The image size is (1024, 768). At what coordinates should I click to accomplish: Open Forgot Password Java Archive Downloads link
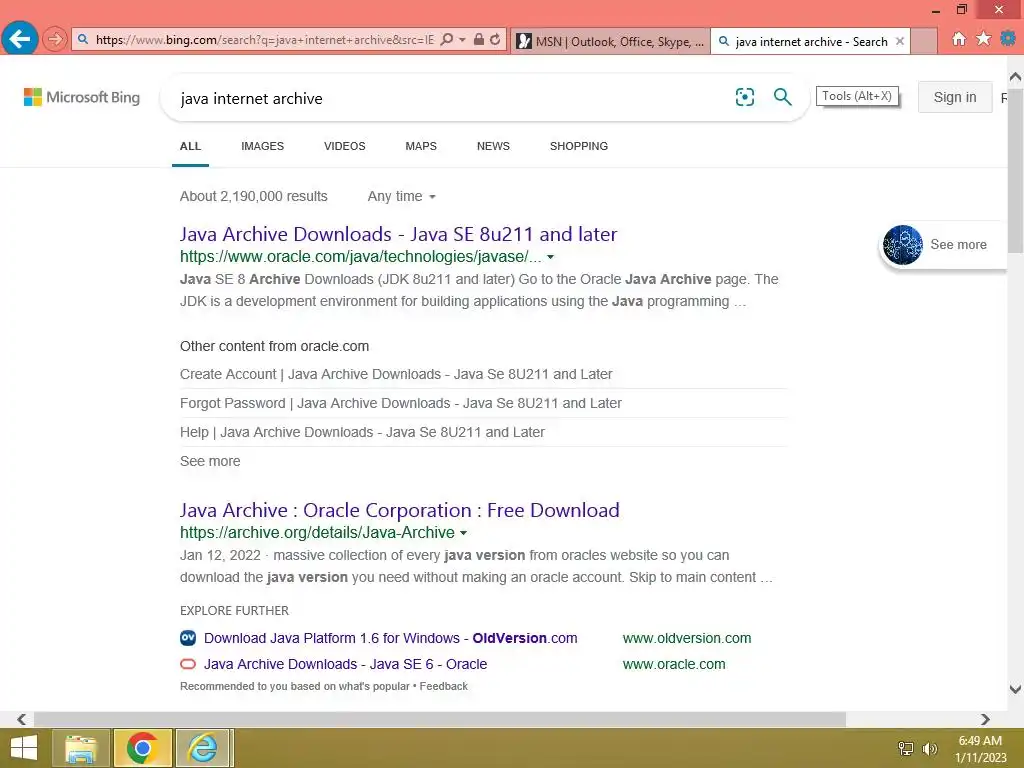click(400, 403)
